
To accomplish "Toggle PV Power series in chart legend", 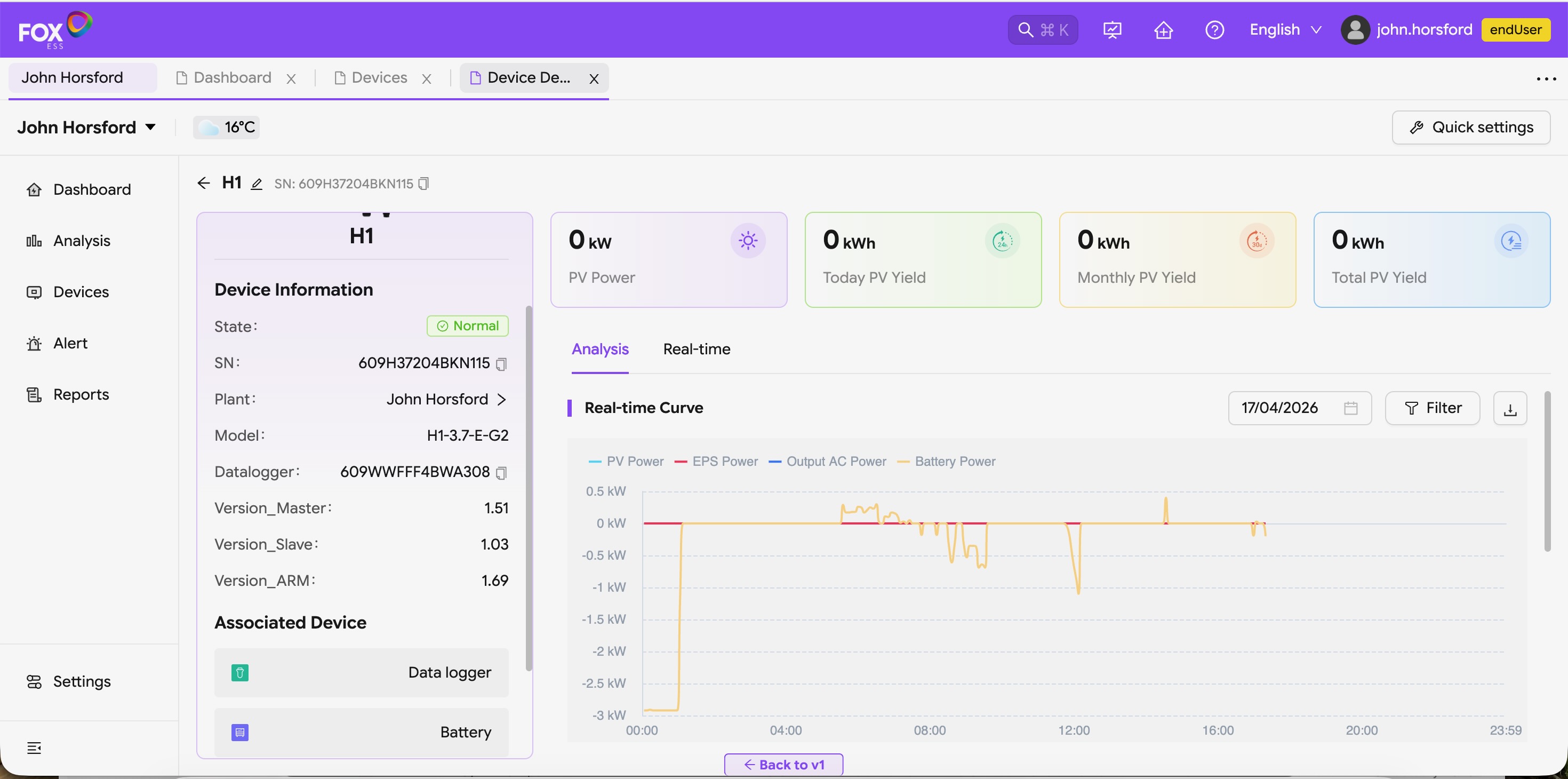I will click(x=626, y=462).
